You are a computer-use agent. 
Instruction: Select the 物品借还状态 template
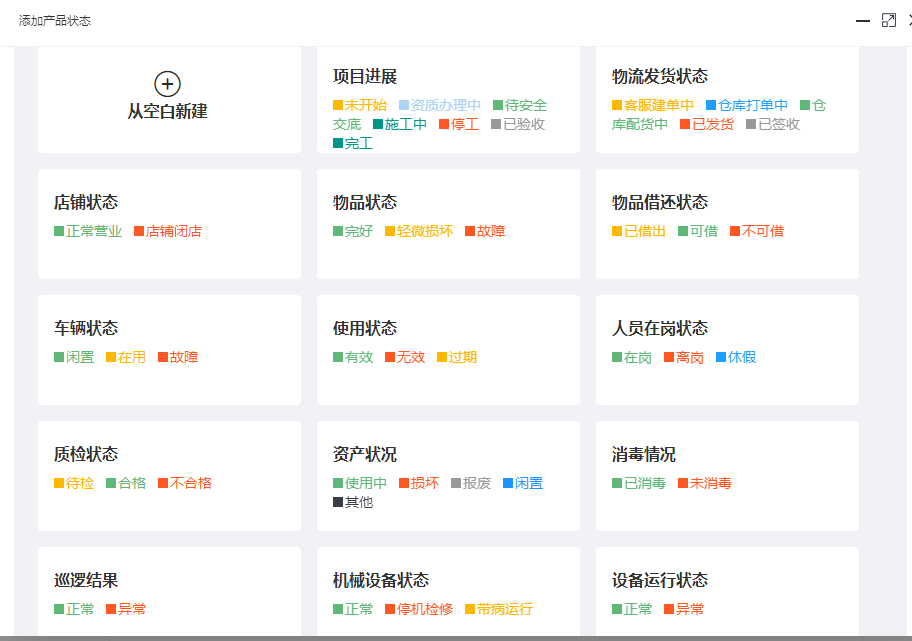[660, 203]
